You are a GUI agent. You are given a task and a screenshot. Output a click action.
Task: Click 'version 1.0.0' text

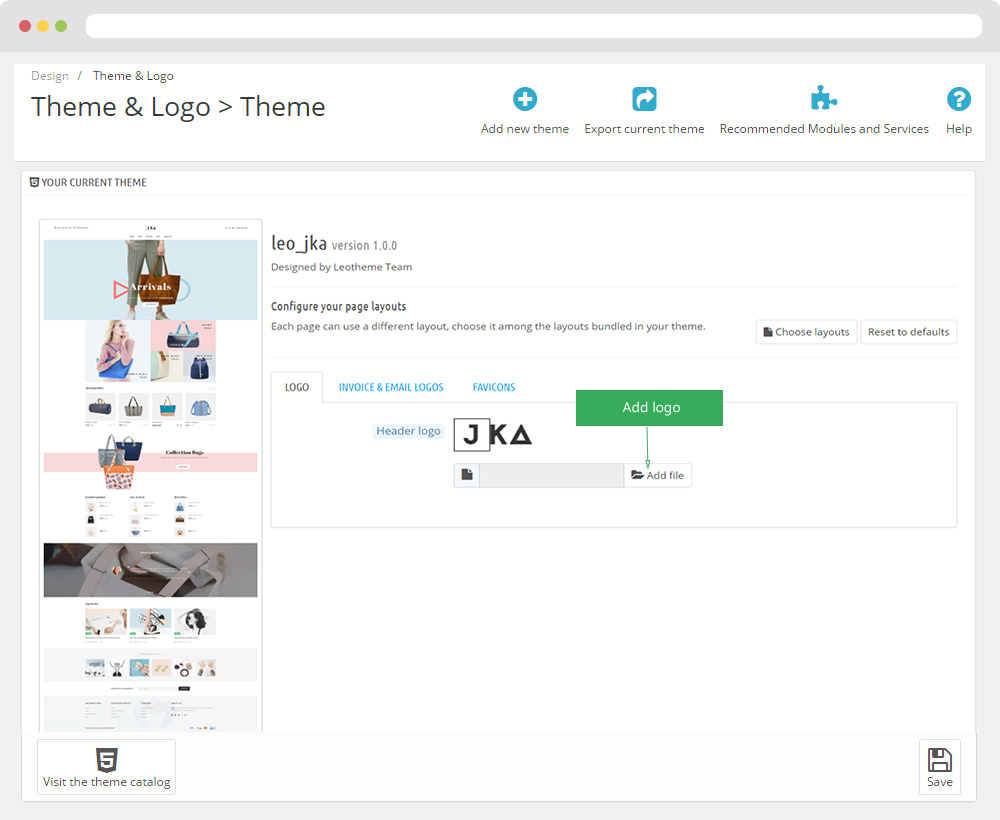pos(364,245)
